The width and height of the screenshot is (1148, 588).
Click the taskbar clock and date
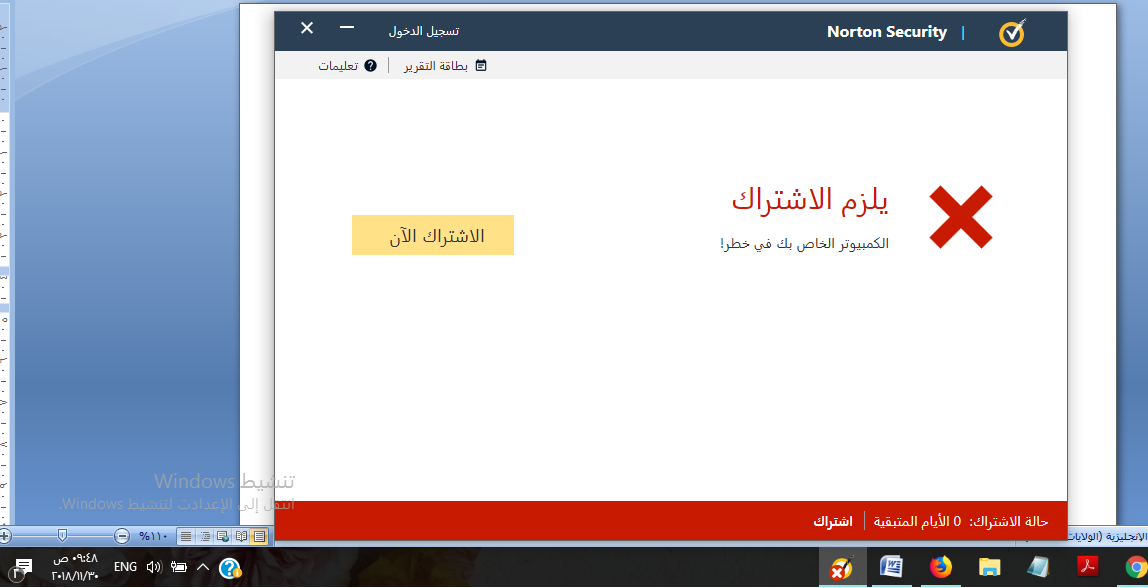[75, 567]
